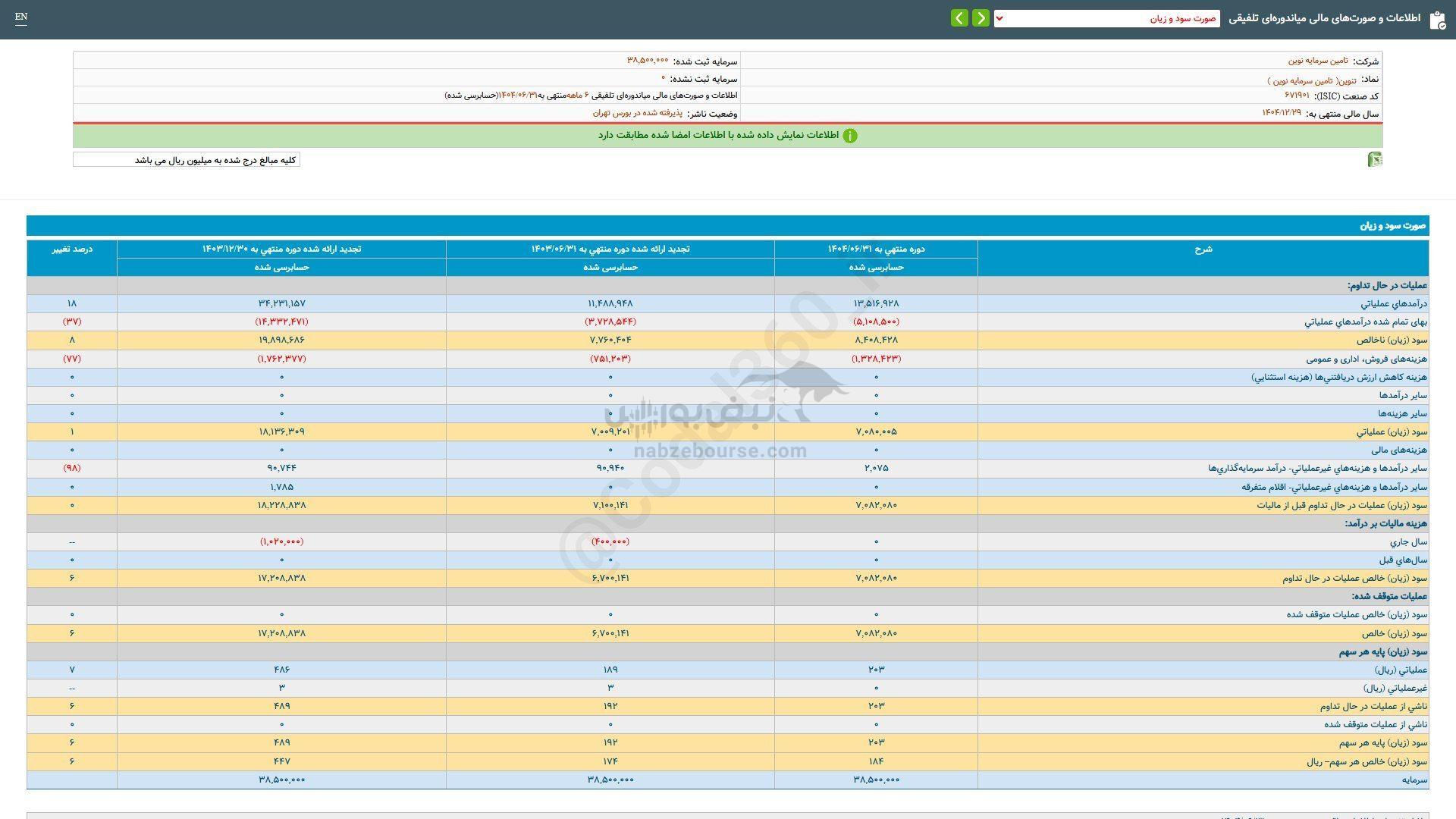Image resolution: width=1456 pixels, height=819 pixels.
Task: Click the green info icon in banner
Action: (850, 136)
